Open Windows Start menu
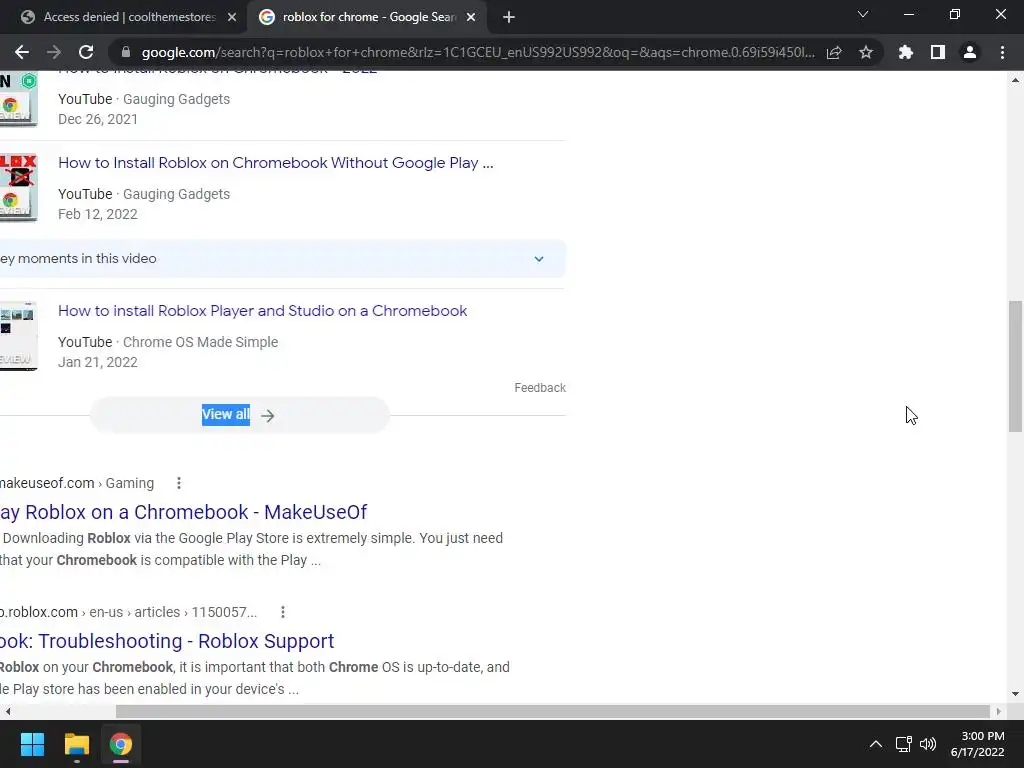Image resolution: width=1024 pixels, height=768 pixels. pyautogui.click(x=32, y=744)
